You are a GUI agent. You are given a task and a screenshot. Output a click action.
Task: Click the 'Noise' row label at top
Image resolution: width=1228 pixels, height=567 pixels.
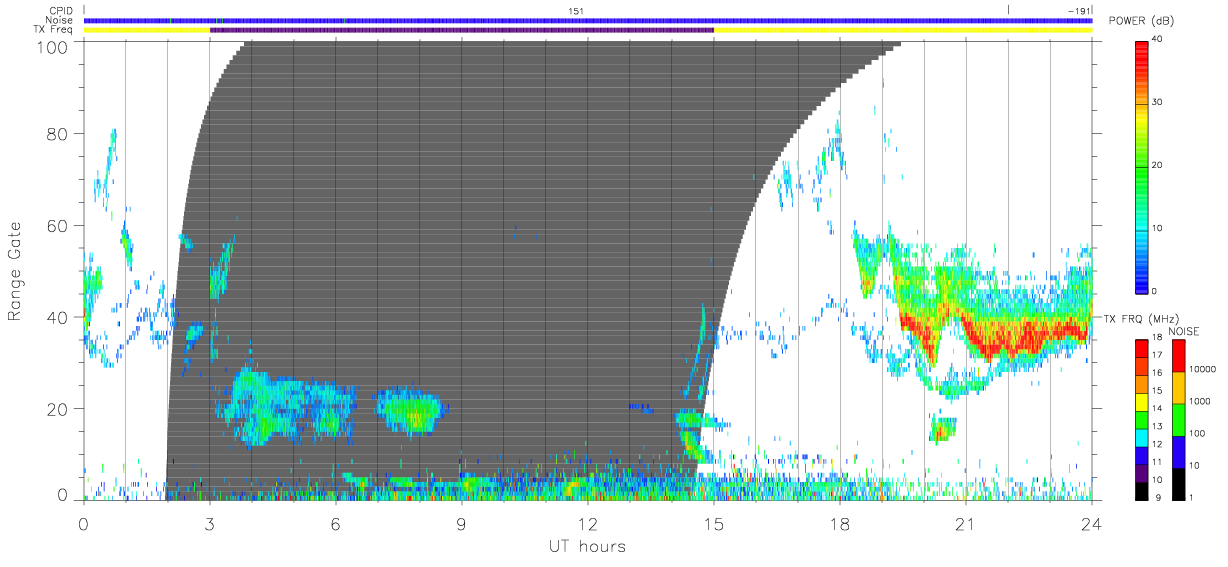[61, 20]
